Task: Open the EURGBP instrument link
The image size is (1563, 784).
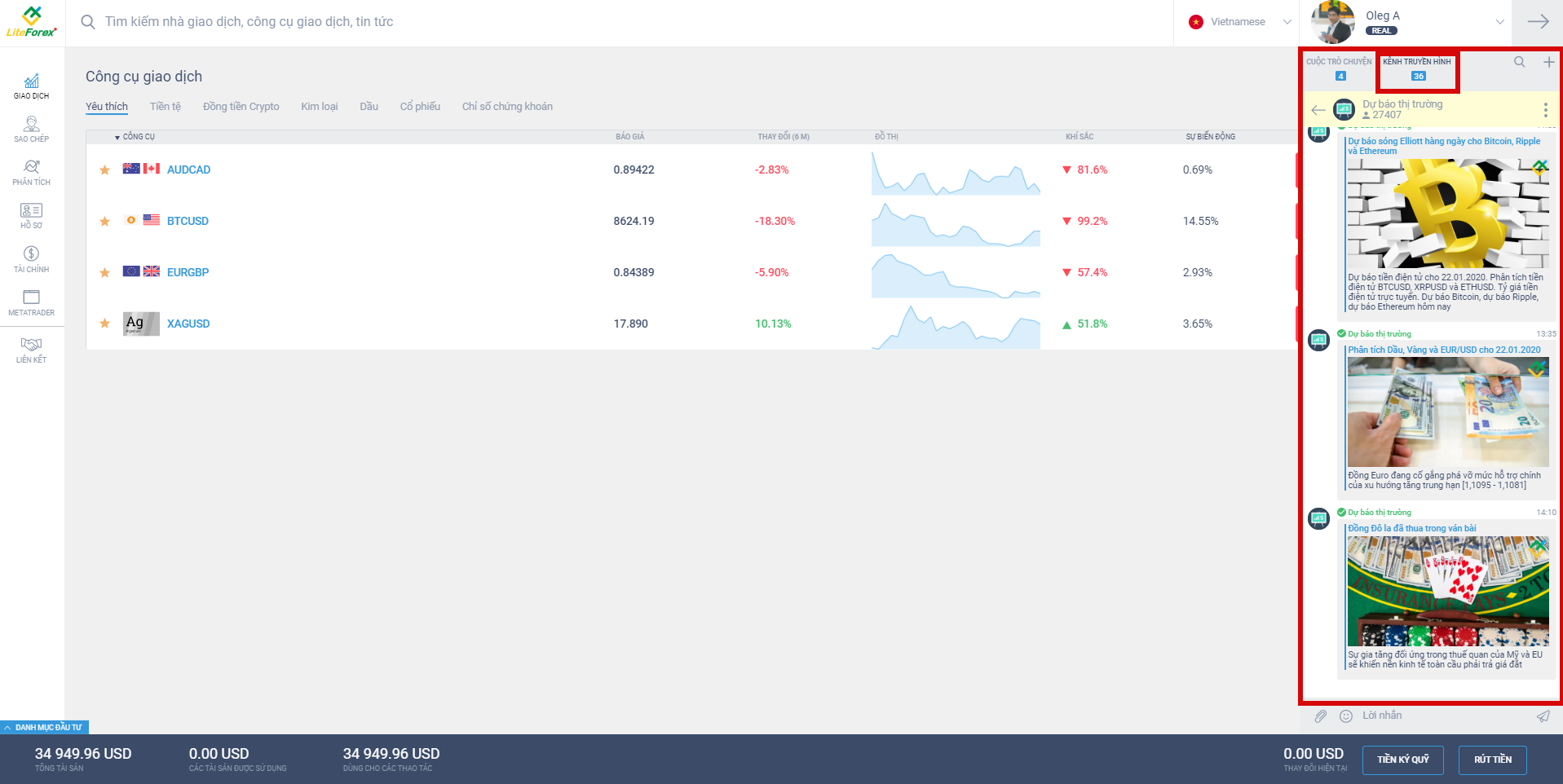Action: point(188,272)
